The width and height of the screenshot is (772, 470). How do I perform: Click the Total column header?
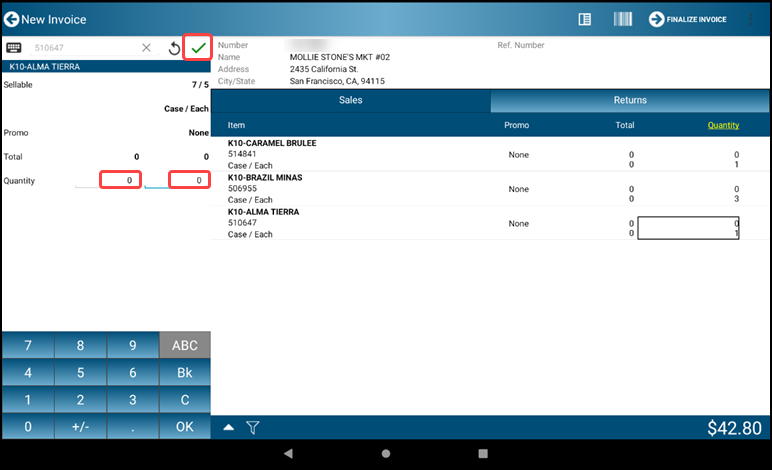(x=625, y=125)
